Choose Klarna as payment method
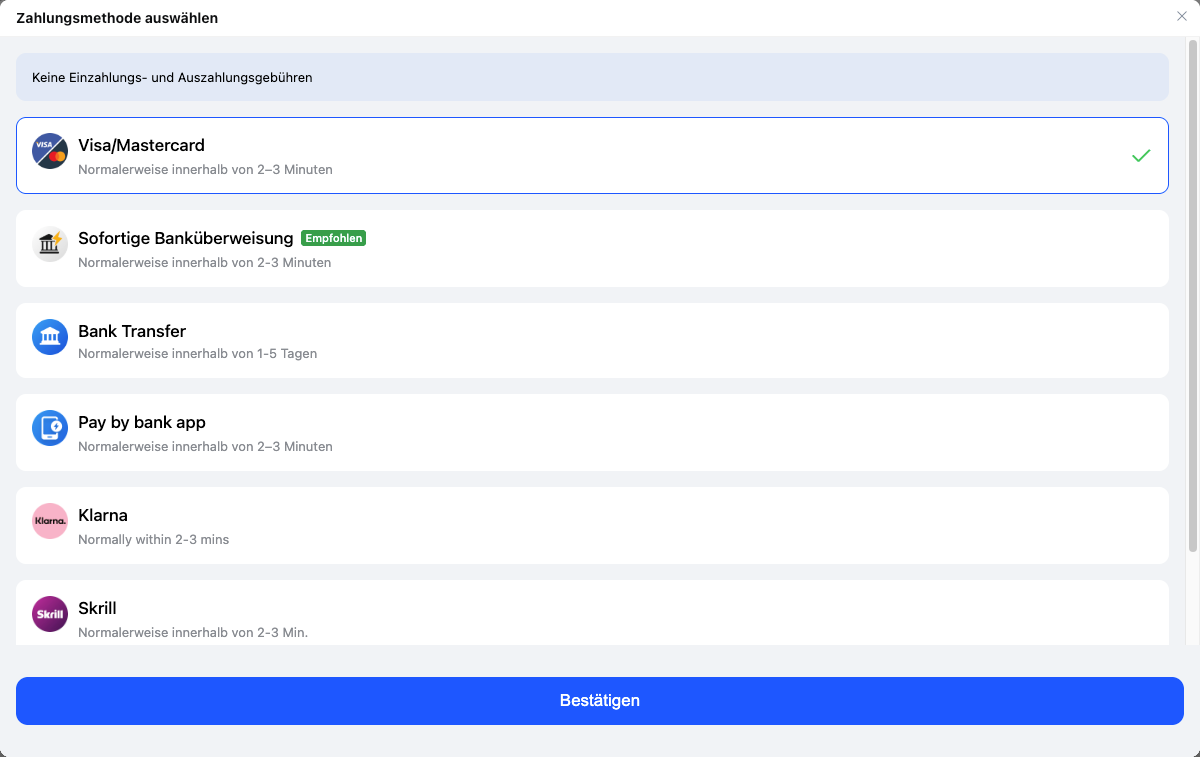Image resolution: width=1200 pixels, height=757 pixels. click(x=592, y=525)
